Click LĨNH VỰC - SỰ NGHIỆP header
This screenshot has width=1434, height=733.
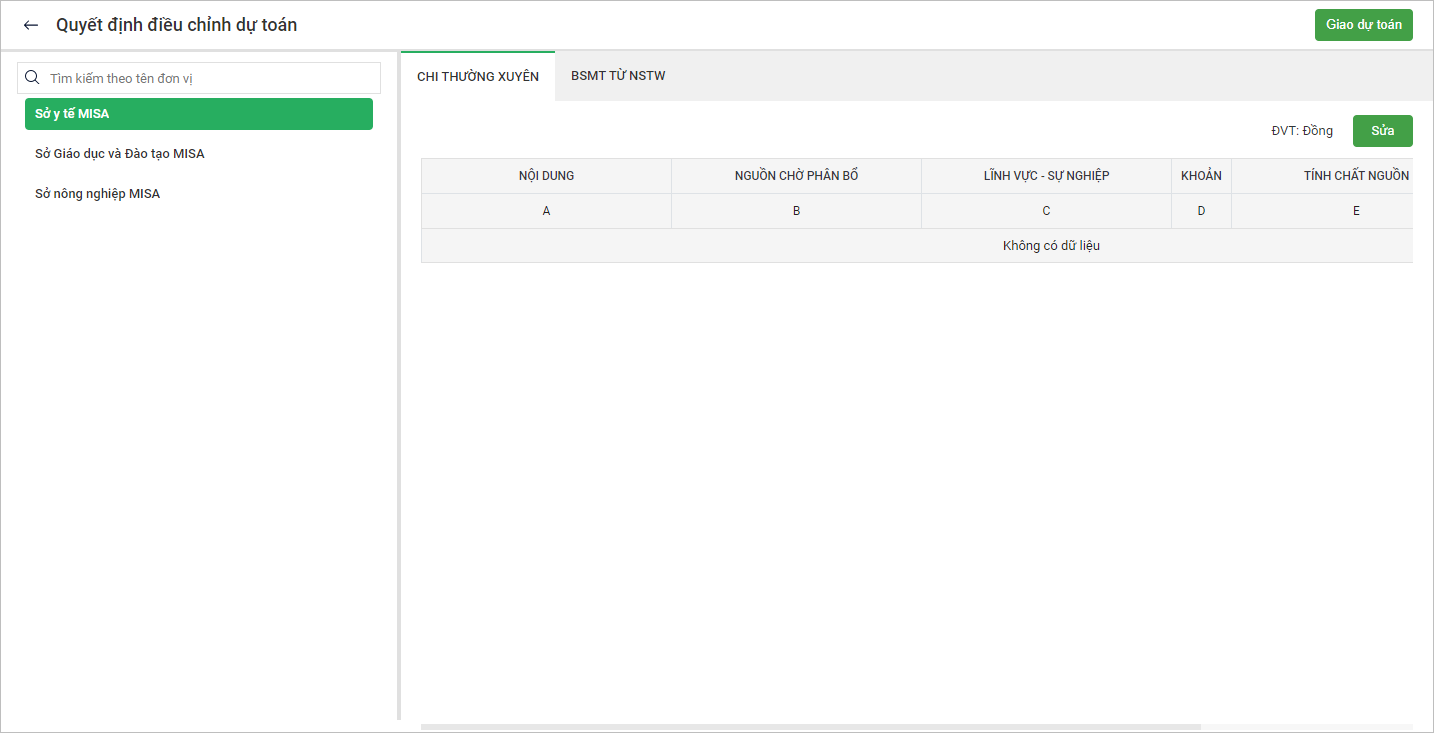1046,176
